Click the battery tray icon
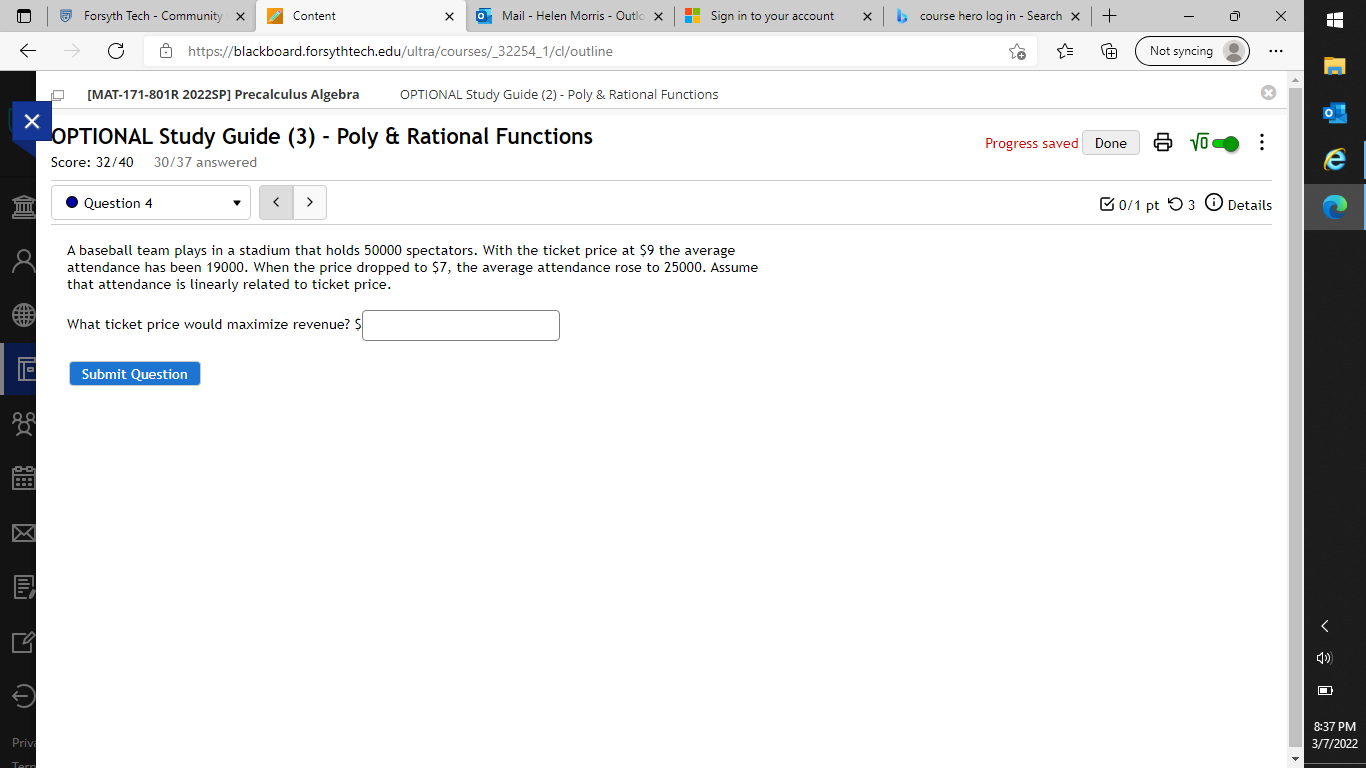 click(1325, 690)
